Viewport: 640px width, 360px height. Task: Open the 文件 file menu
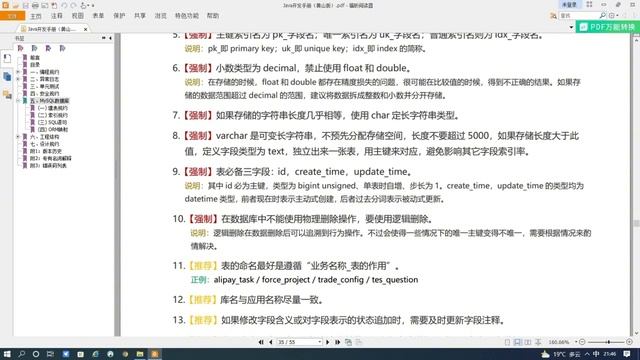click(x=13, y=16)
